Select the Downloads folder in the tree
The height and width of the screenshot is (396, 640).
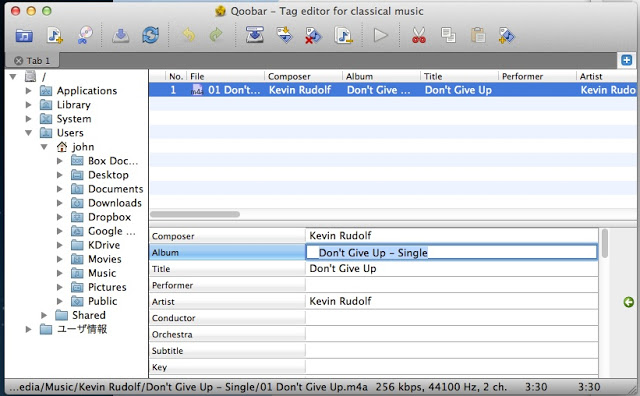(115, 203)
